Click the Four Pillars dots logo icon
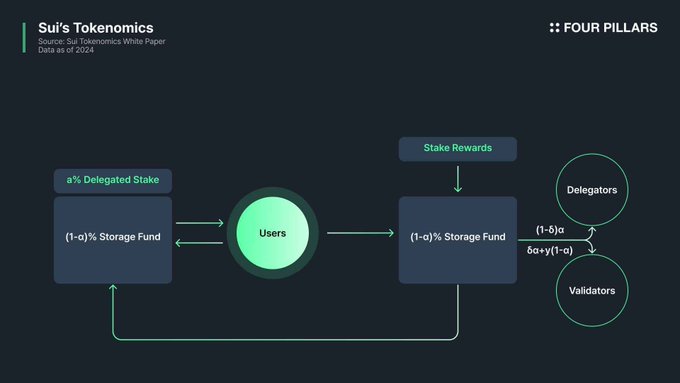This screenshot has height=383, width=680. 554,28
